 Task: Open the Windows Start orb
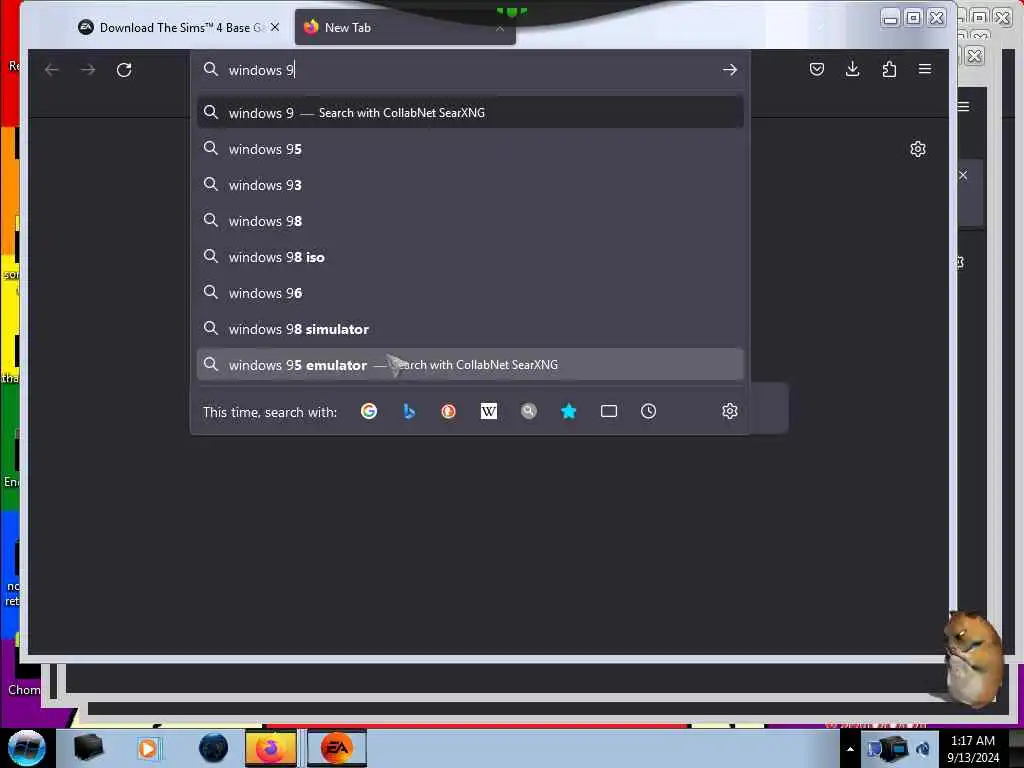27,748
